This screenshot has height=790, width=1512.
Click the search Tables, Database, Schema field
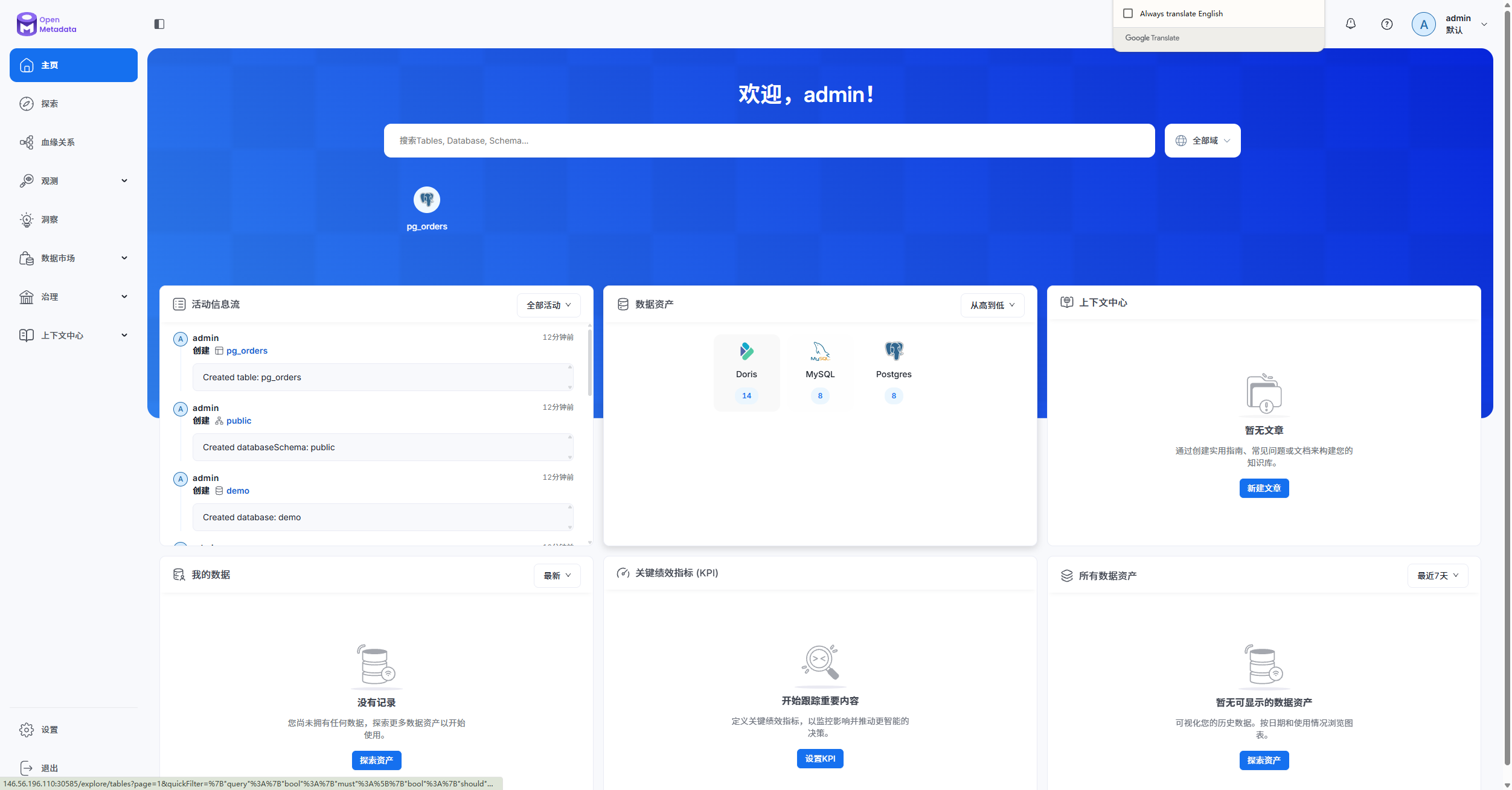point(769,141)
